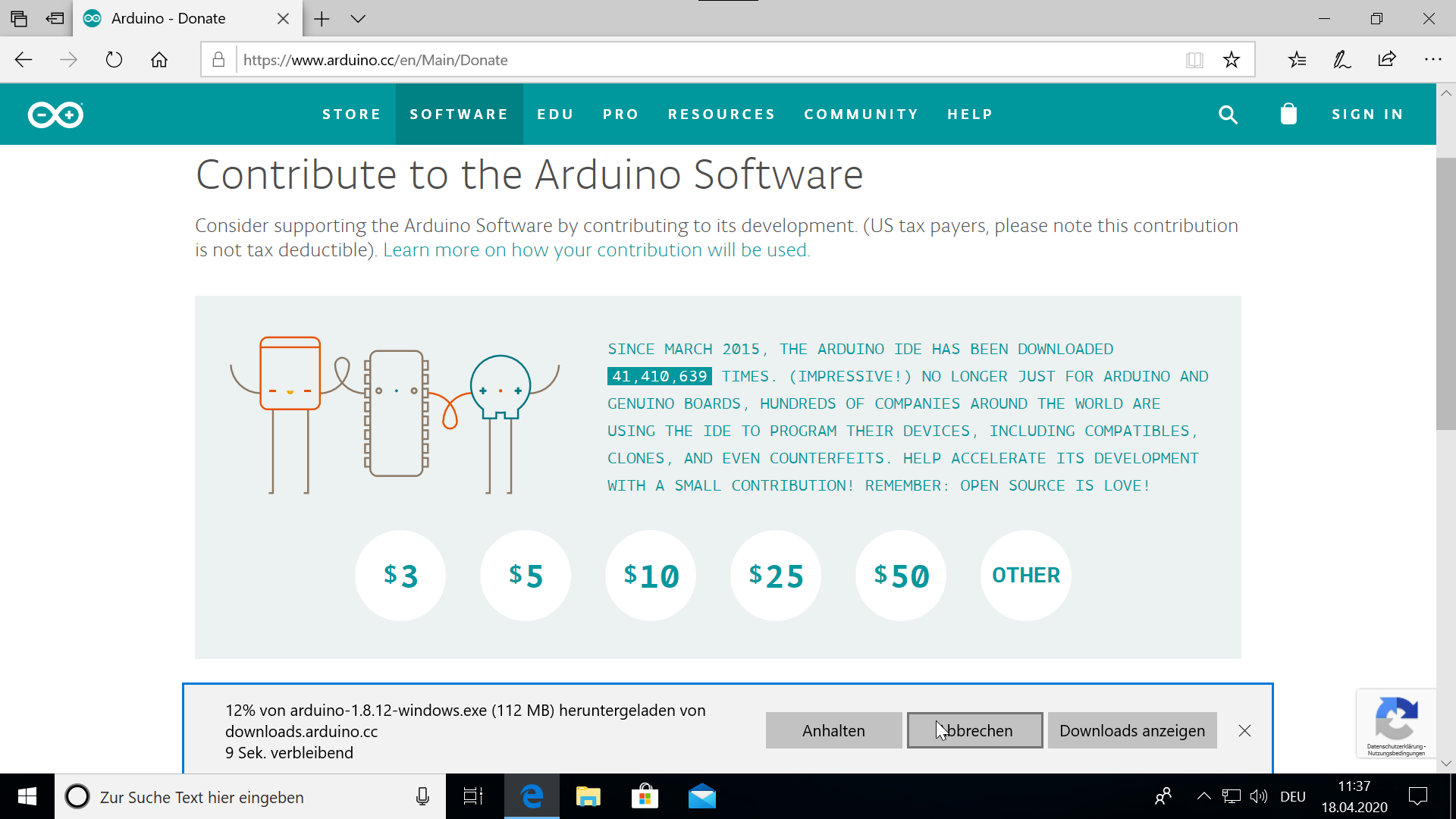Toggle reading view icon in address bar

pyautogui.click(x=1194, y=60)
